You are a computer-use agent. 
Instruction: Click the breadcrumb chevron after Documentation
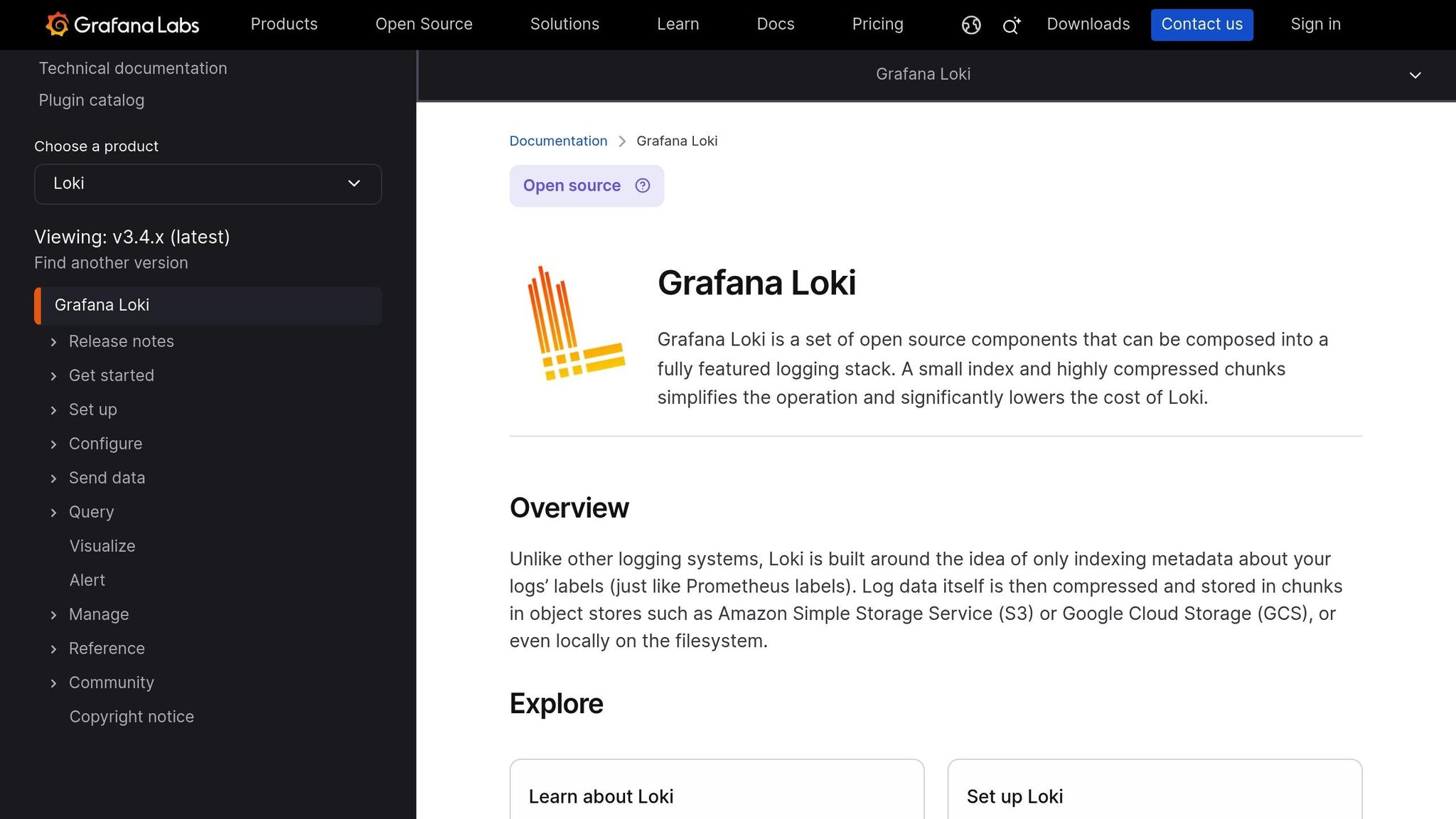point(621,141)
